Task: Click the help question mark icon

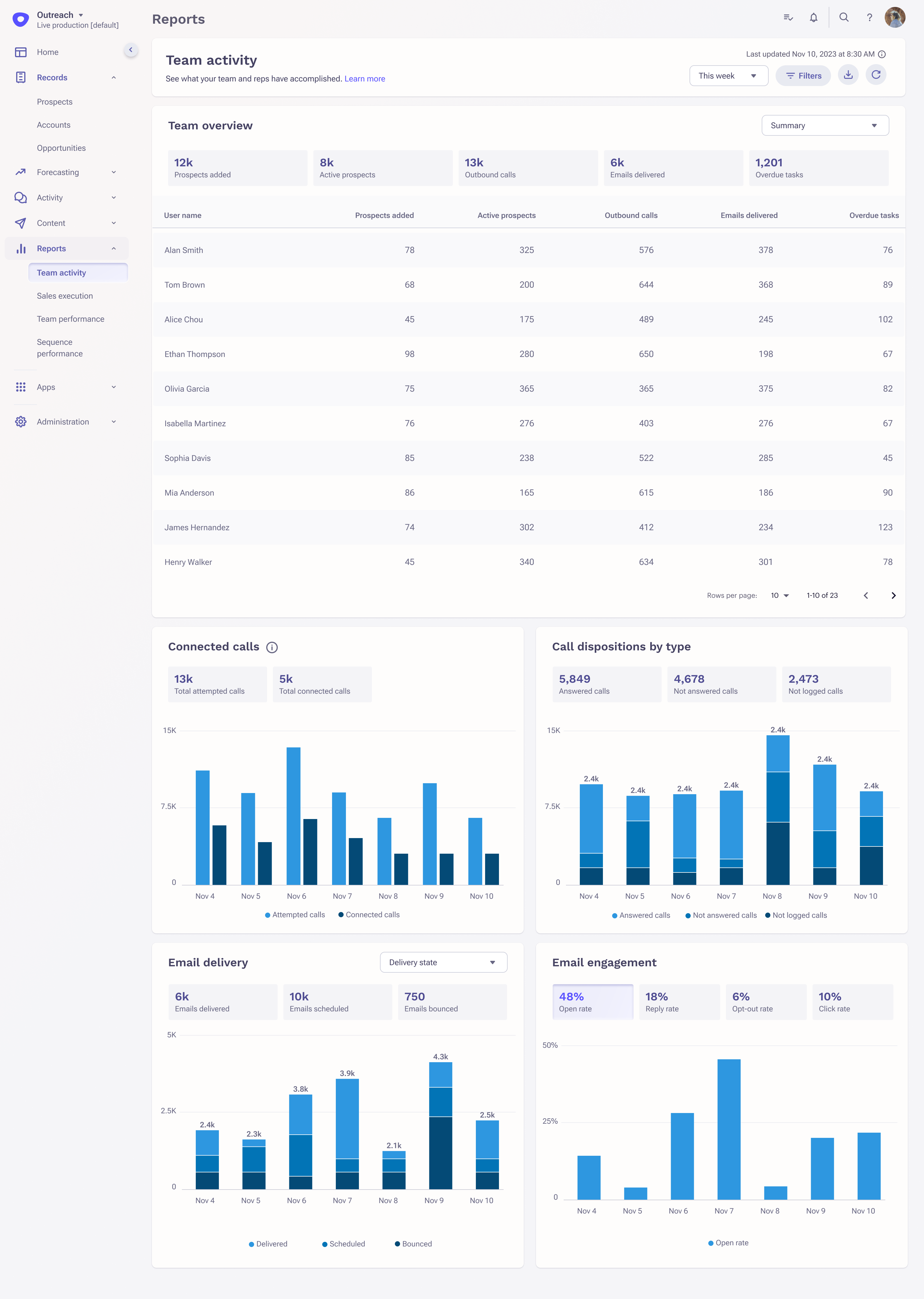Action: 869,18
